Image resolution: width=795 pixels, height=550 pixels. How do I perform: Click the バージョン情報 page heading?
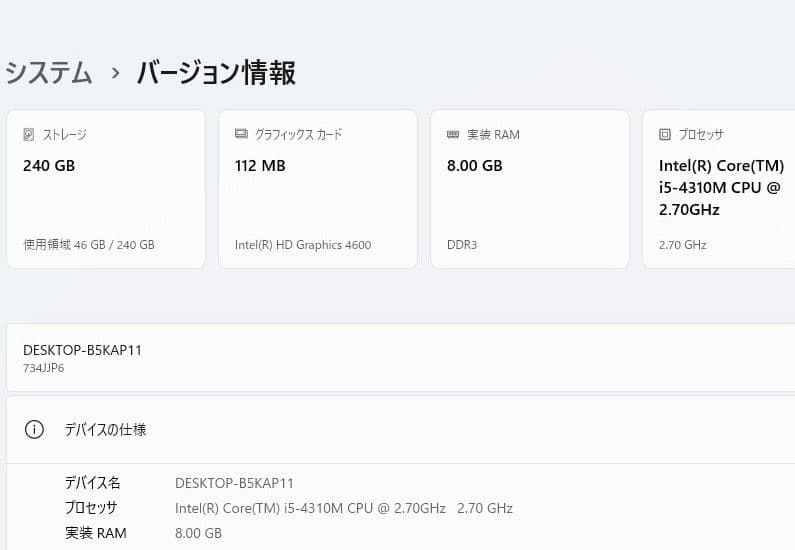(216, 72)
